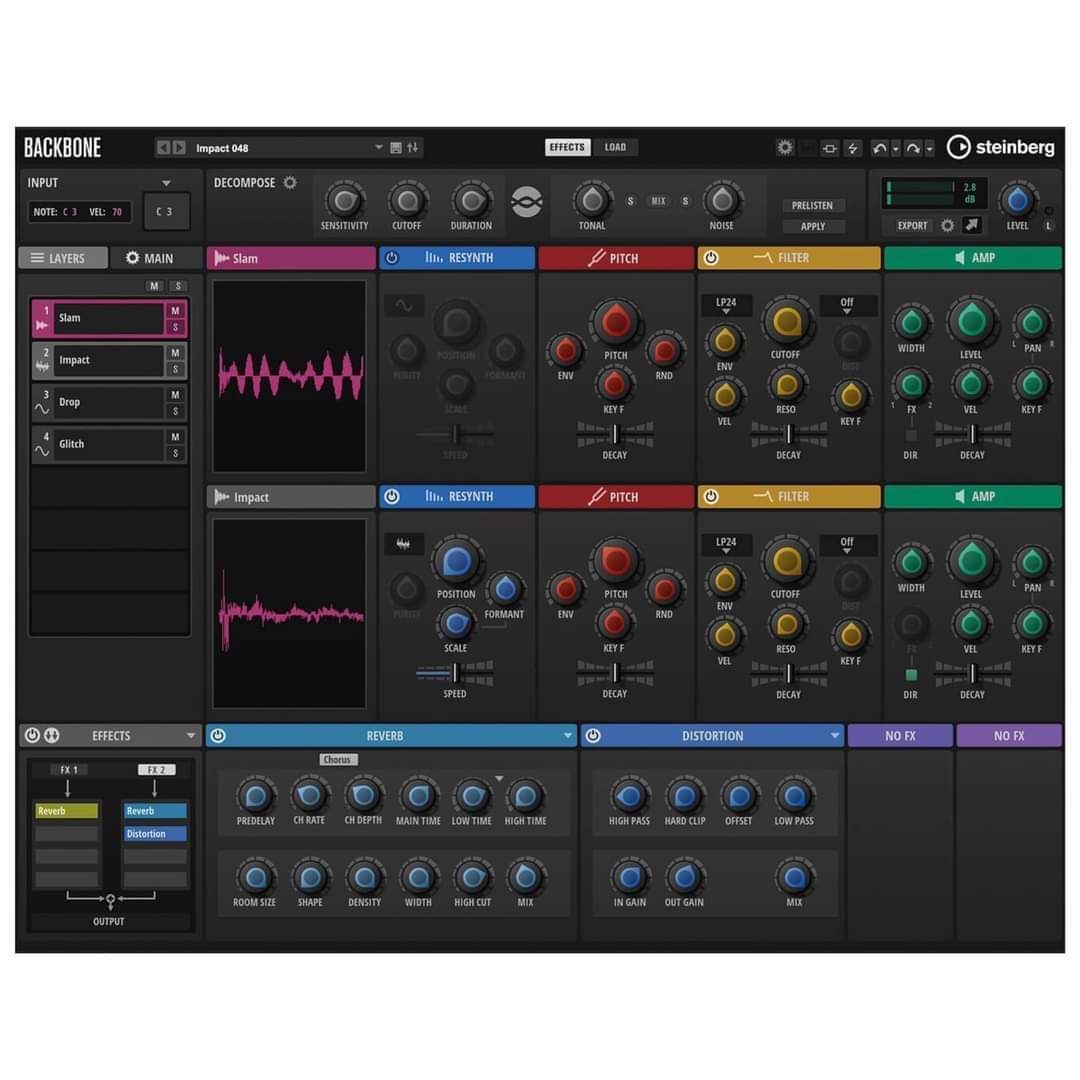Toggle Slam Filter power button

tap(711, 258)
